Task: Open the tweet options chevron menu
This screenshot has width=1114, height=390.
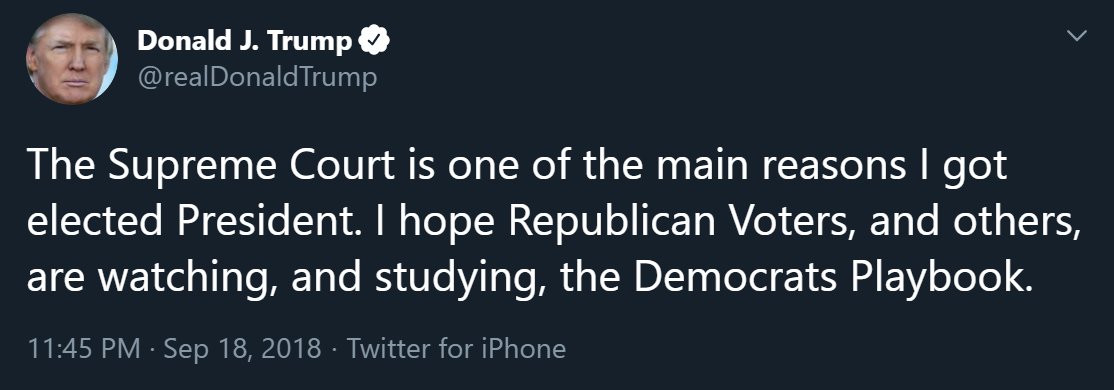Action: tap(1078, 35)
